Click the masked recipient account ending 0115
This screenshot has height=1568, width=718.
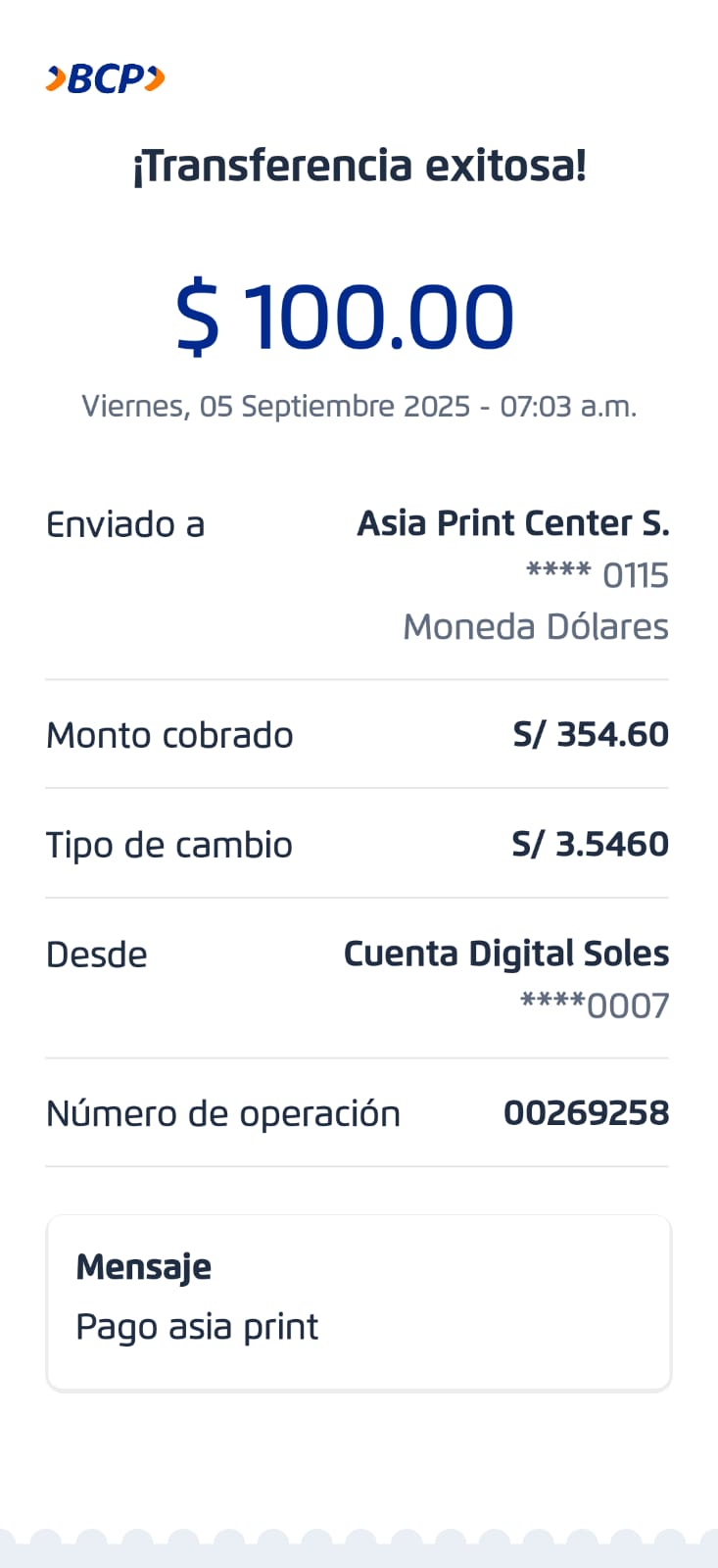point(597,575)
